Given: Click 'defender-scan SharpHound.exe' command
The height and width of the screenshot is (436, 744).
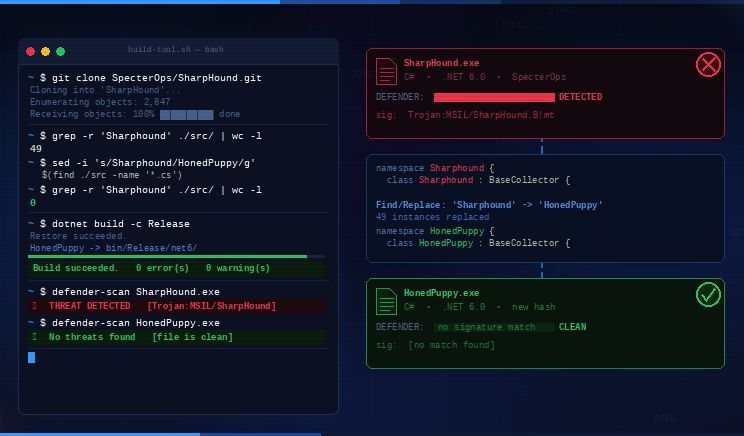Looking at the screenshot, I should (x=136, y=292).
